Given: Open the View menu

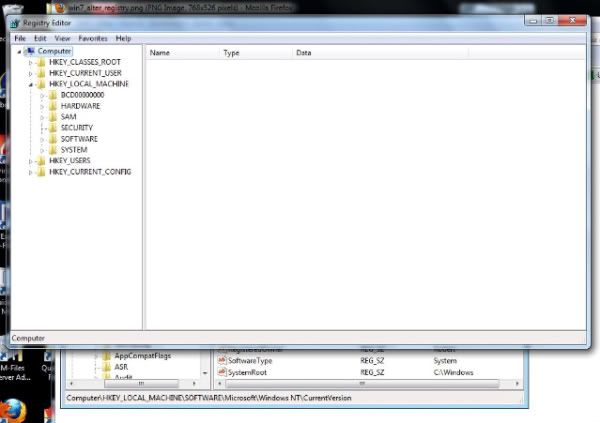Looking at the screenshot, I should 62,38.
